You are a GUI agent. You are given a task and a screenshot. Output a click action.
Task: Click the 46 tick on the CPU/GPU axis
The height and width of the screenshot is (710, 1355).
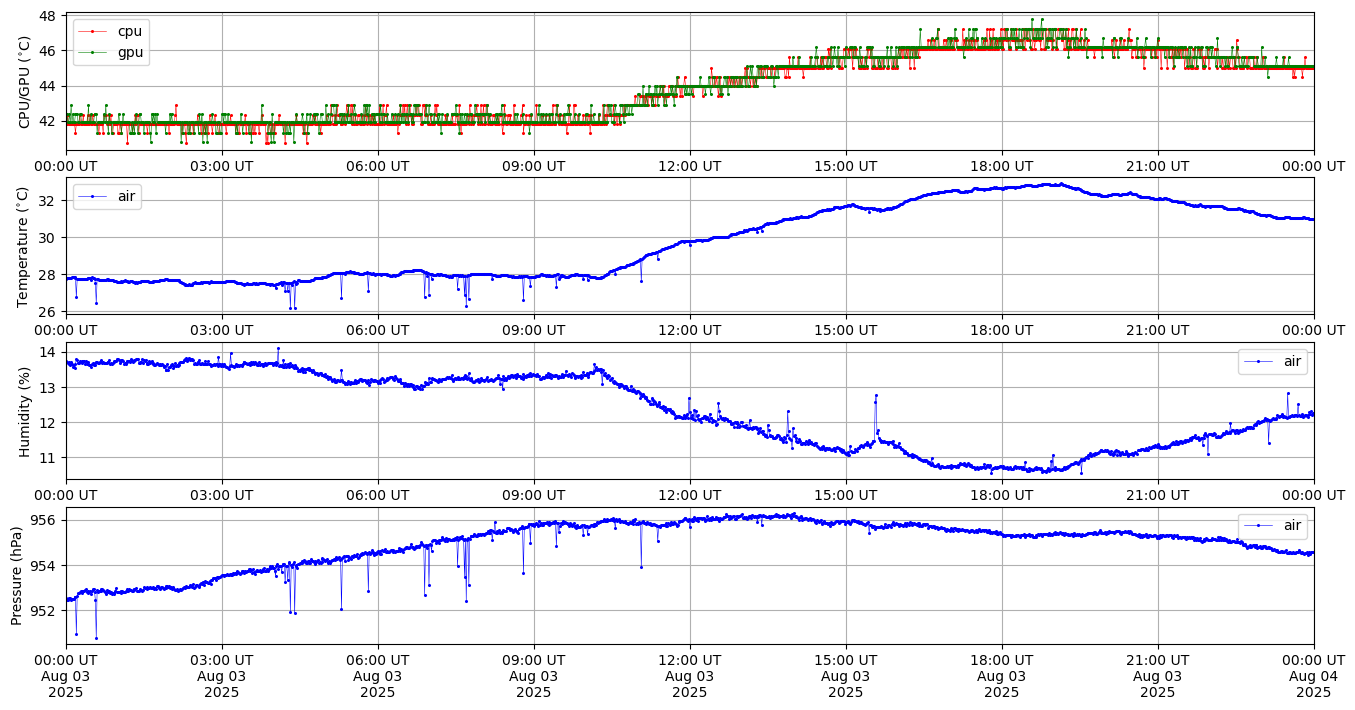click(48, 51)
